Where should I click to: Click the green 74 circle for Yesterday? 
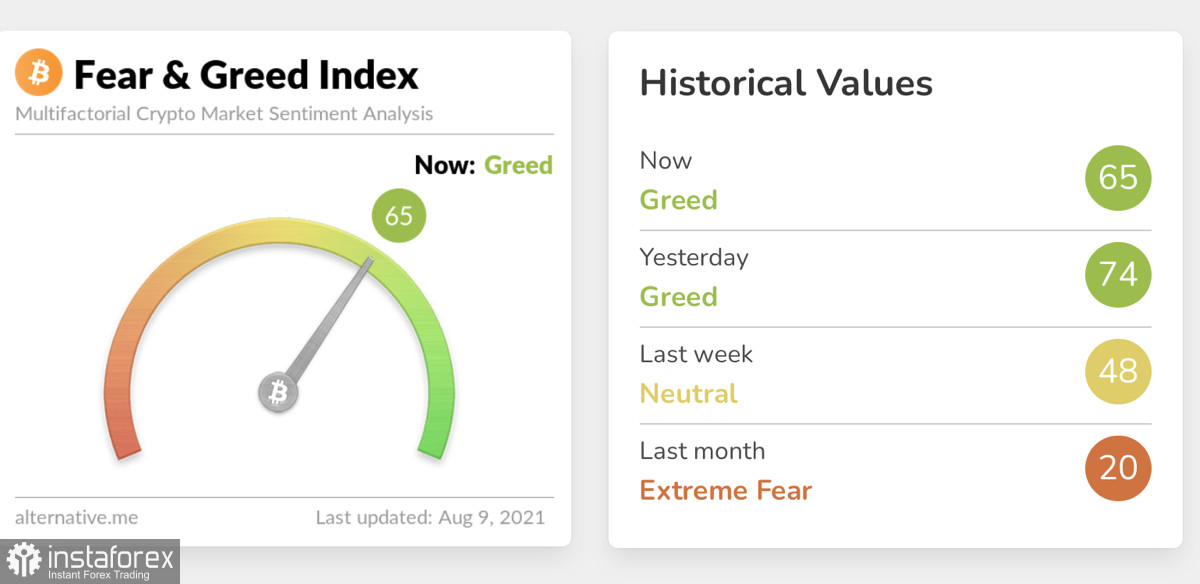1118,274
